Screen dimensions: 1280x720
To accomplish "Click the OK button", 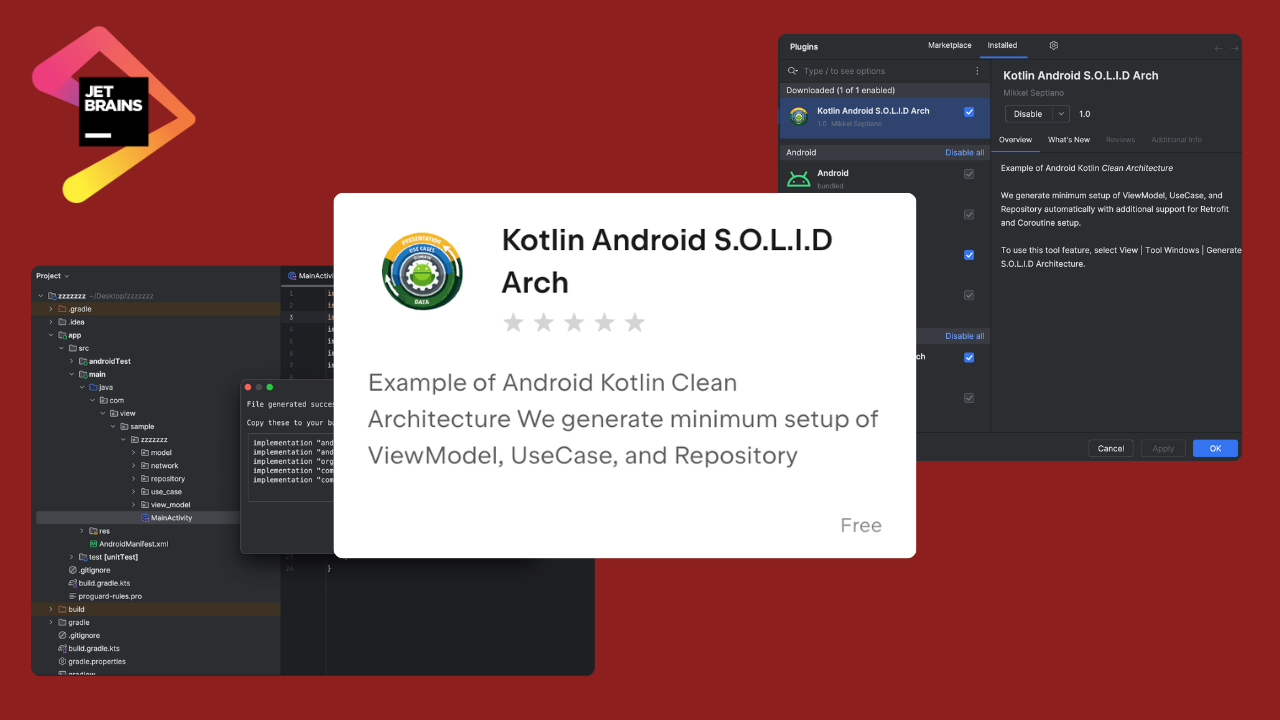I will [1215, 449].
